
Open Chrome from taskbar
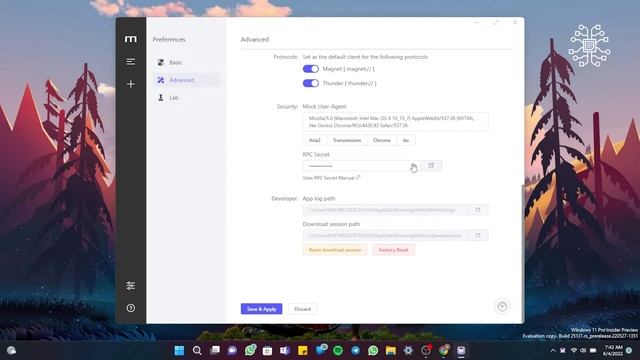click(444, 351)
